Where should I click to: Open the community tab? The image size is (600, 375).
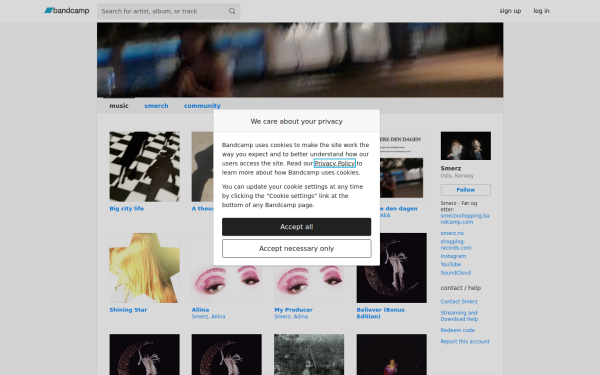[x=202, y=106]
